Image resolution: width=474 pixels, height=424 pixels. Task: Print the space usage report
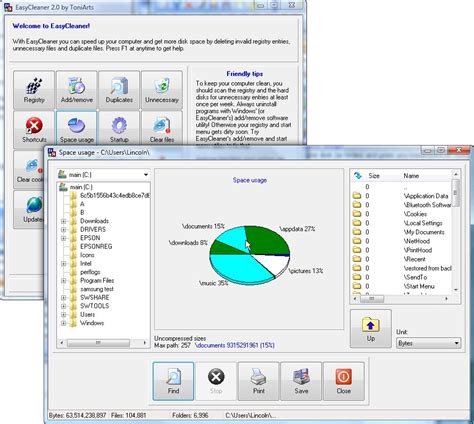(x=258, y=381)
